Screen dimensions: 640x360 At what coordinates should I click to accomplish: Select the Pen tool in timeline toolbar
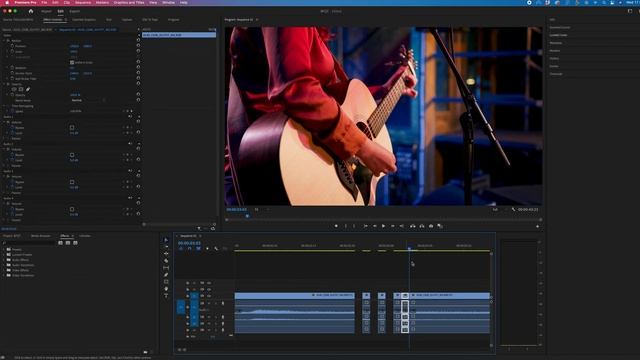(166, 275)
